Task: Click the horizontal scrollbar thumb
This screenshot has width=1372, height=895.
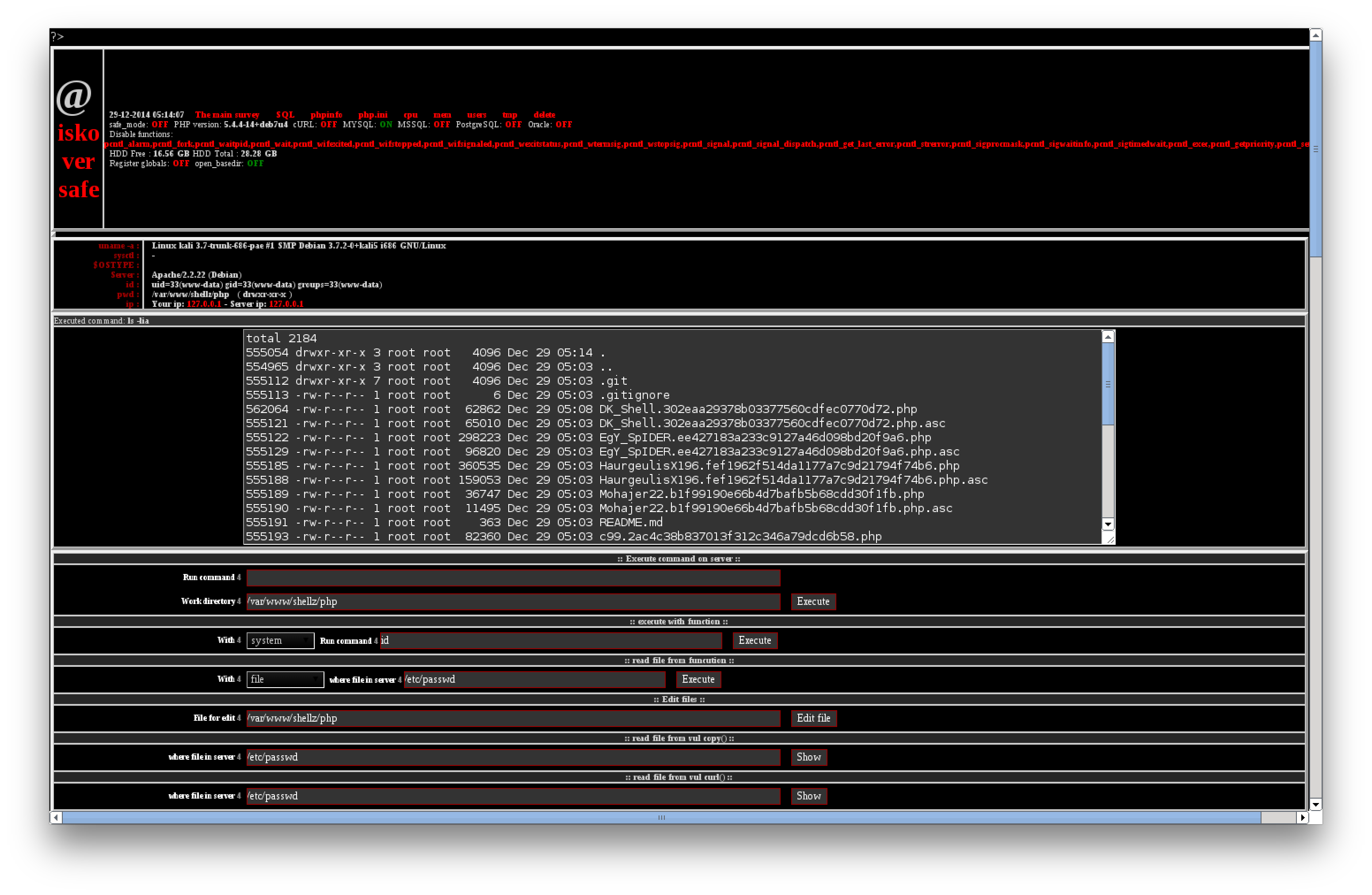Action: click(x=662, y=817)
